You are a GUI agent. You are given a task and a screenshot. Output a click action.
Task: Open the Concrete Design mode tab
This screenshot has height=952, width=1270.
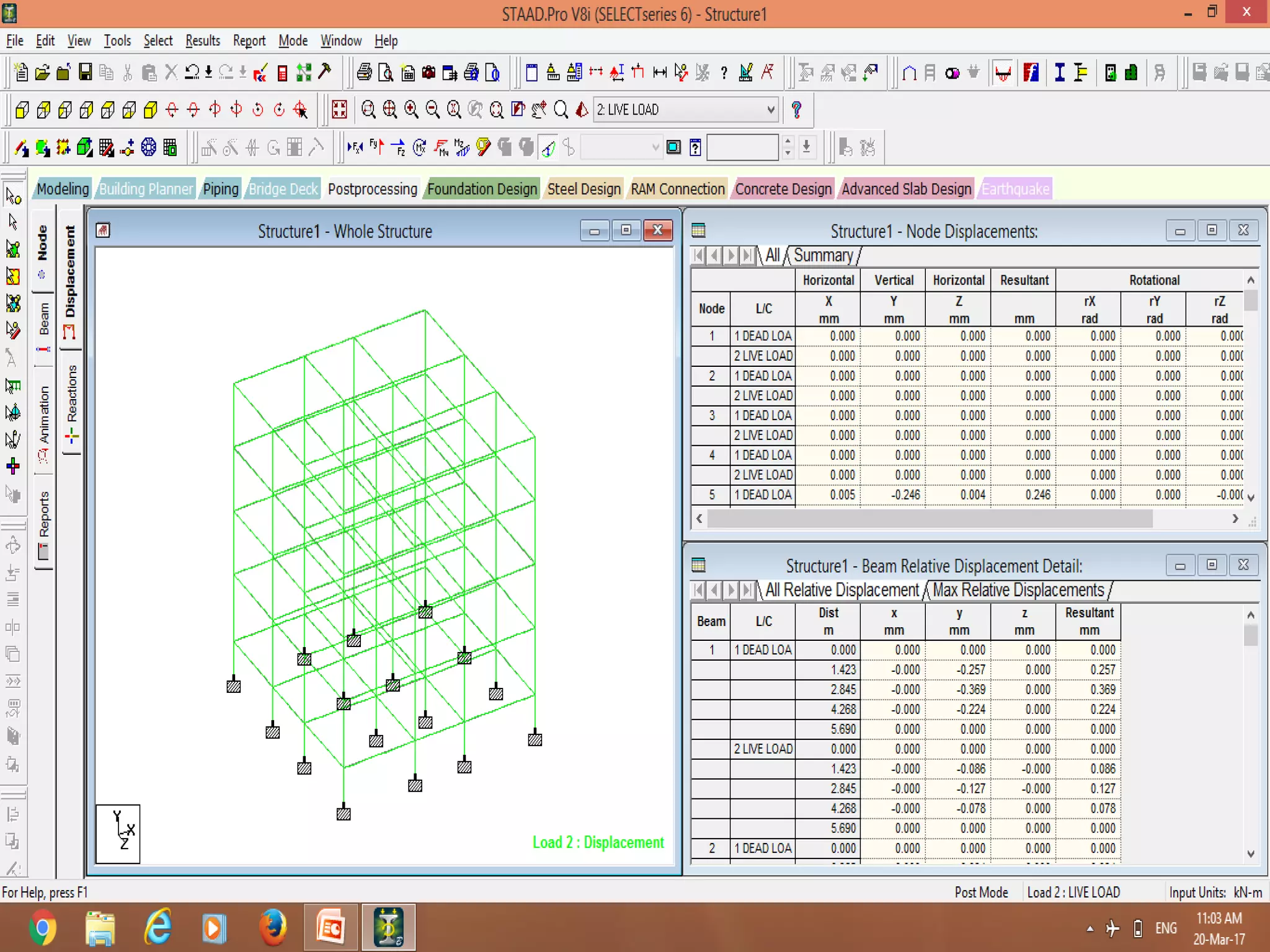[783, 189]
